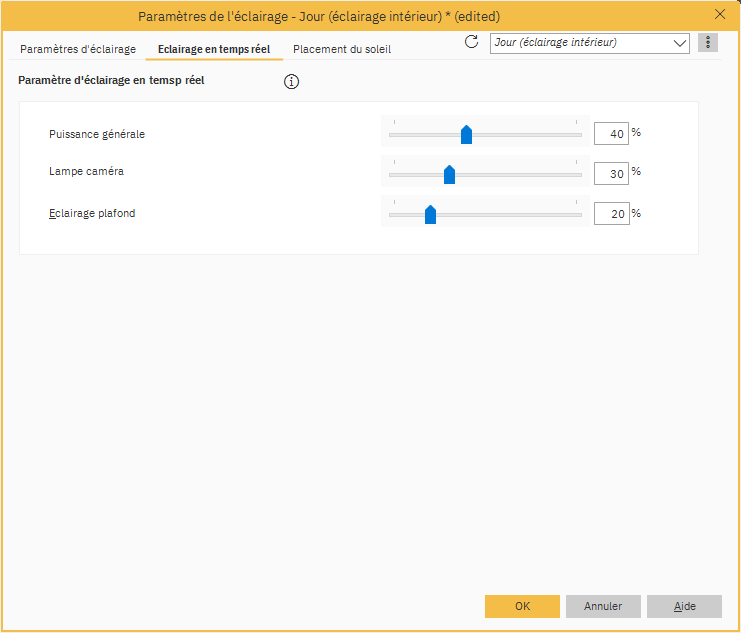Screen dimensions: 741x633
Task: Switch to the Paramètres d'éclairage tab
Action: tap(78, 49)
